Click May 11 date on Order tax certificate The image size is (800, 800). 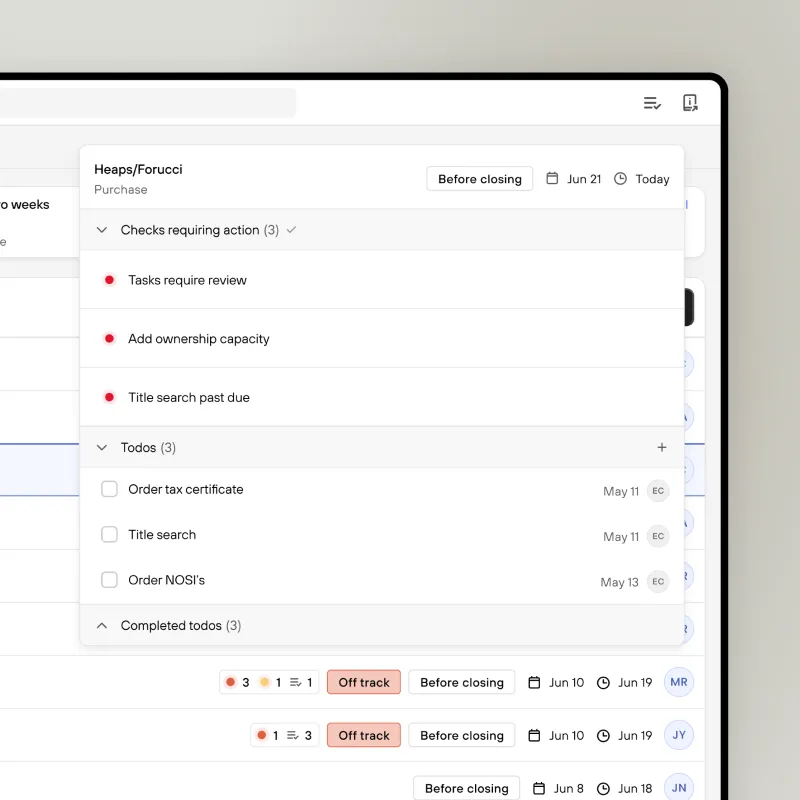pyautogui.click(x=621, y=491)
